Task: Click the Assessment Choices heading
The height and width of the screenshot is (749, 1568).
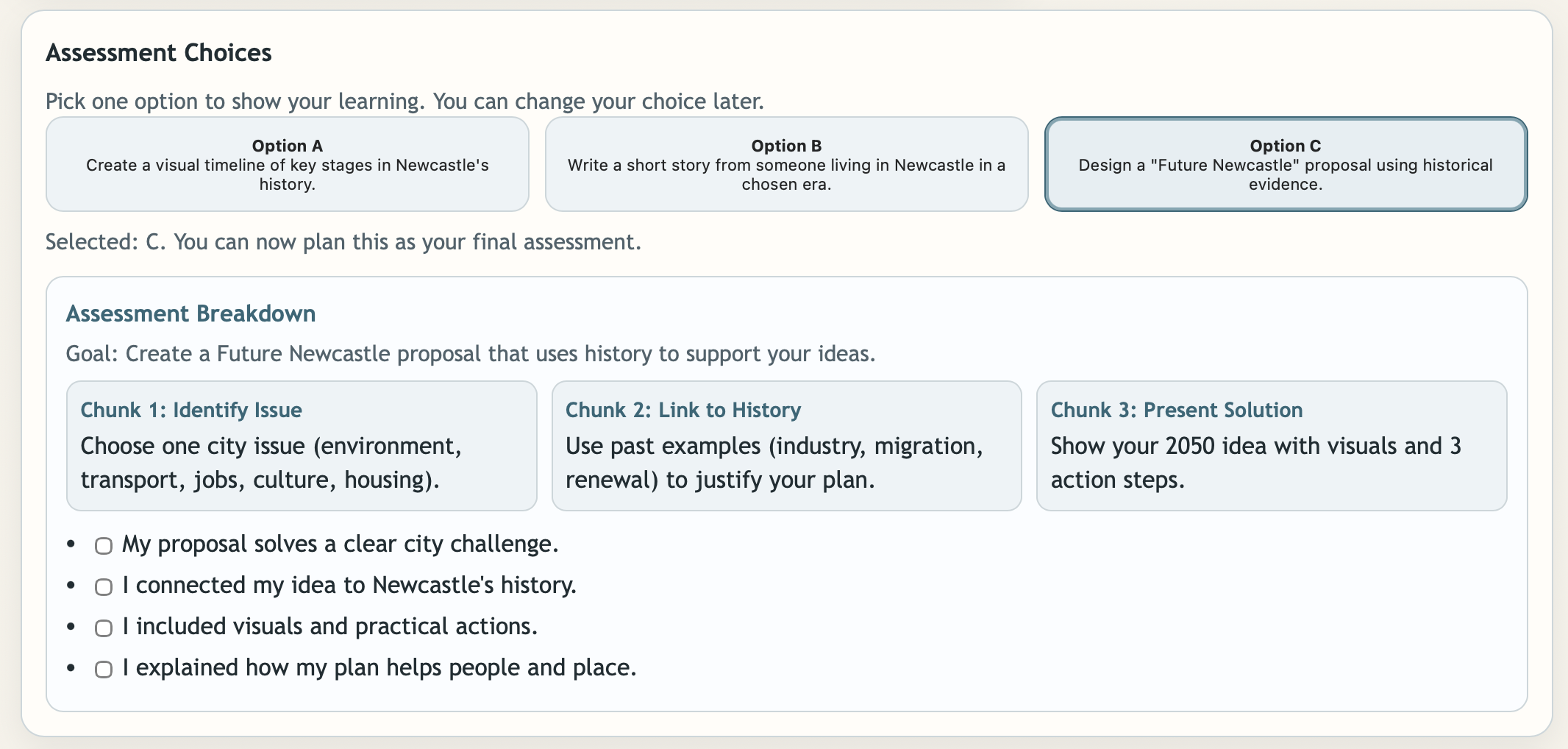Action: [159, 52]
